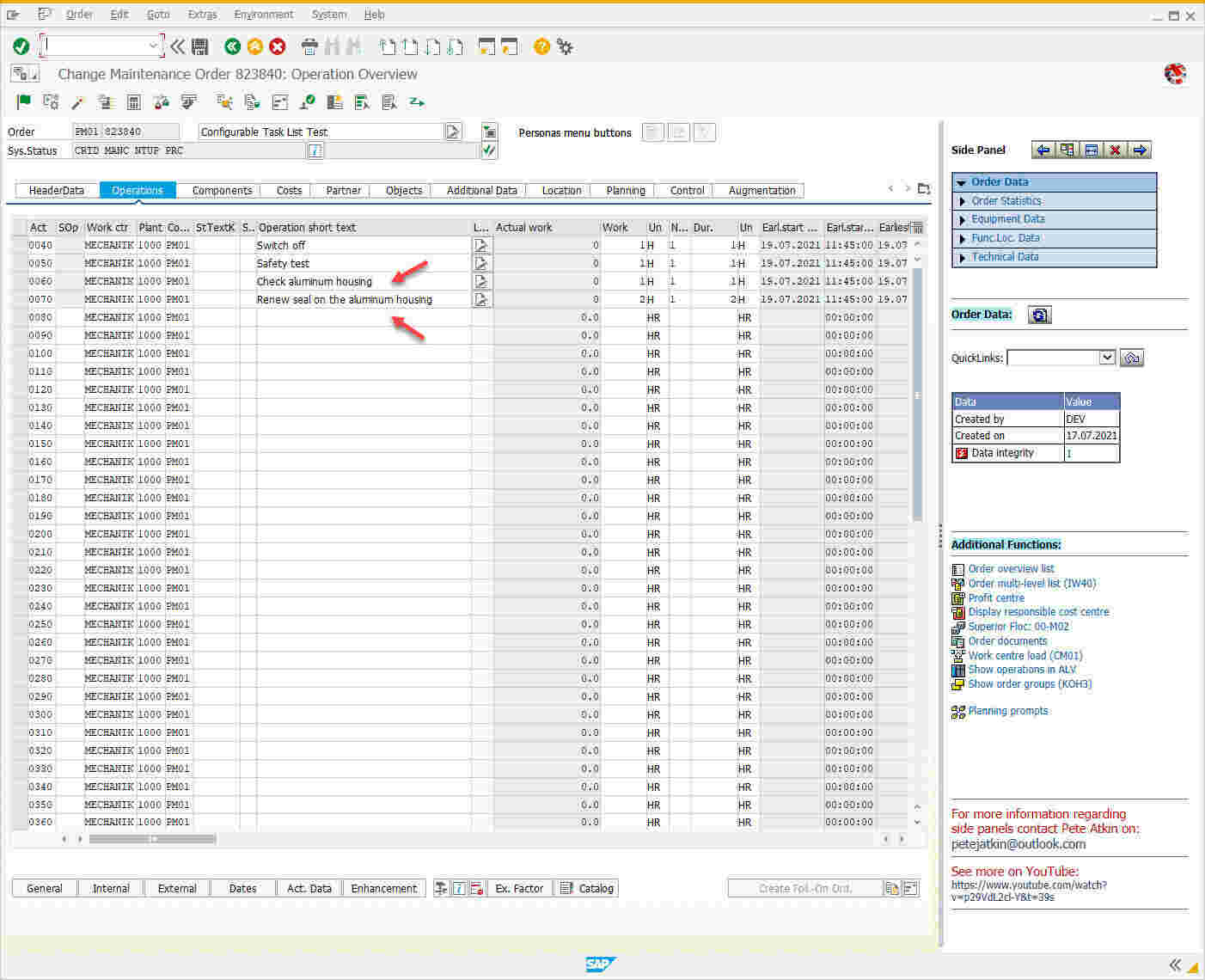
Task: Click the Set/Release flag icon
Action: click(x=25, y=101)
